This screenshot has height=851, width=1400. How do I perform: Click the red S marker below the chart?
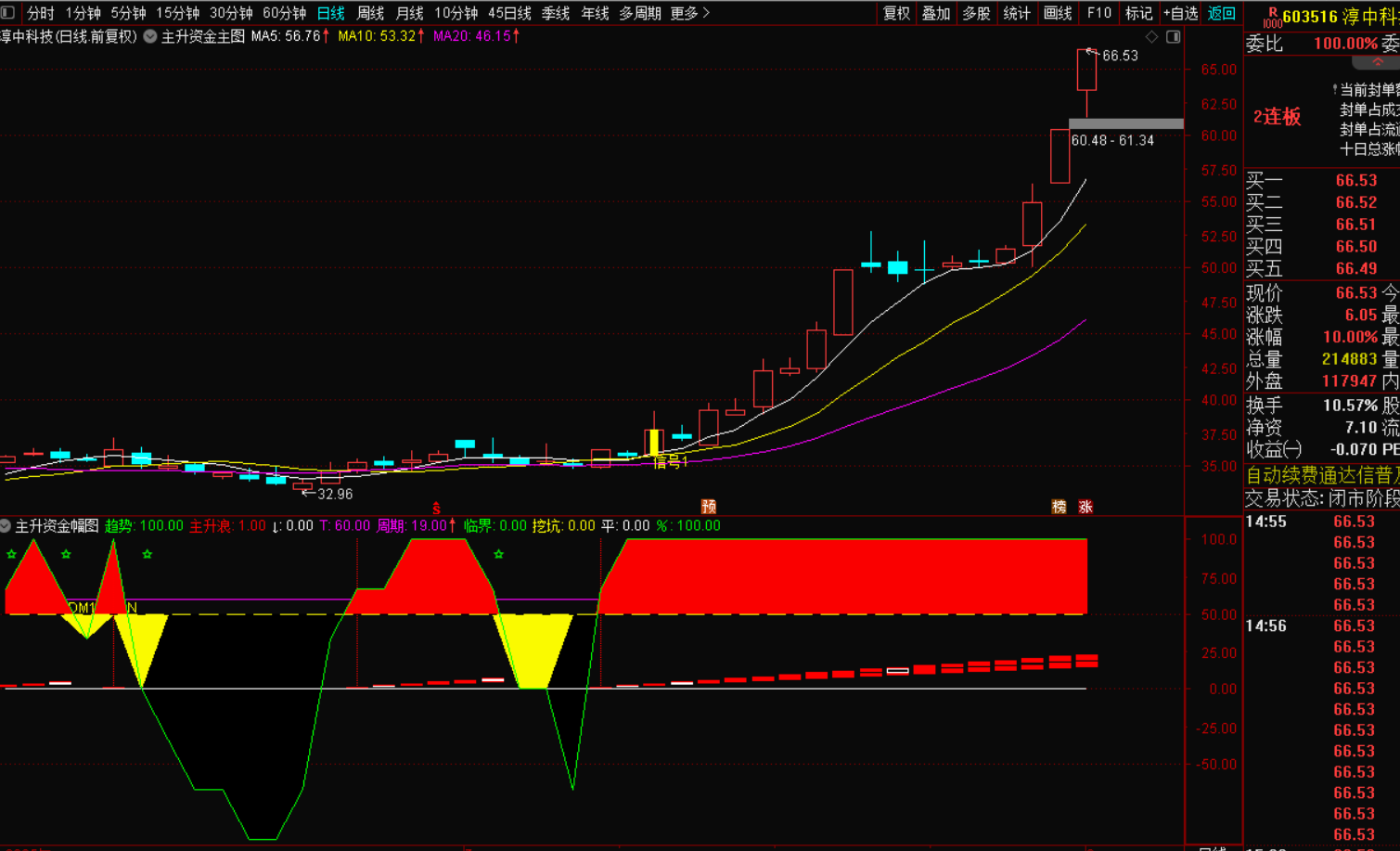pos(436,509)
